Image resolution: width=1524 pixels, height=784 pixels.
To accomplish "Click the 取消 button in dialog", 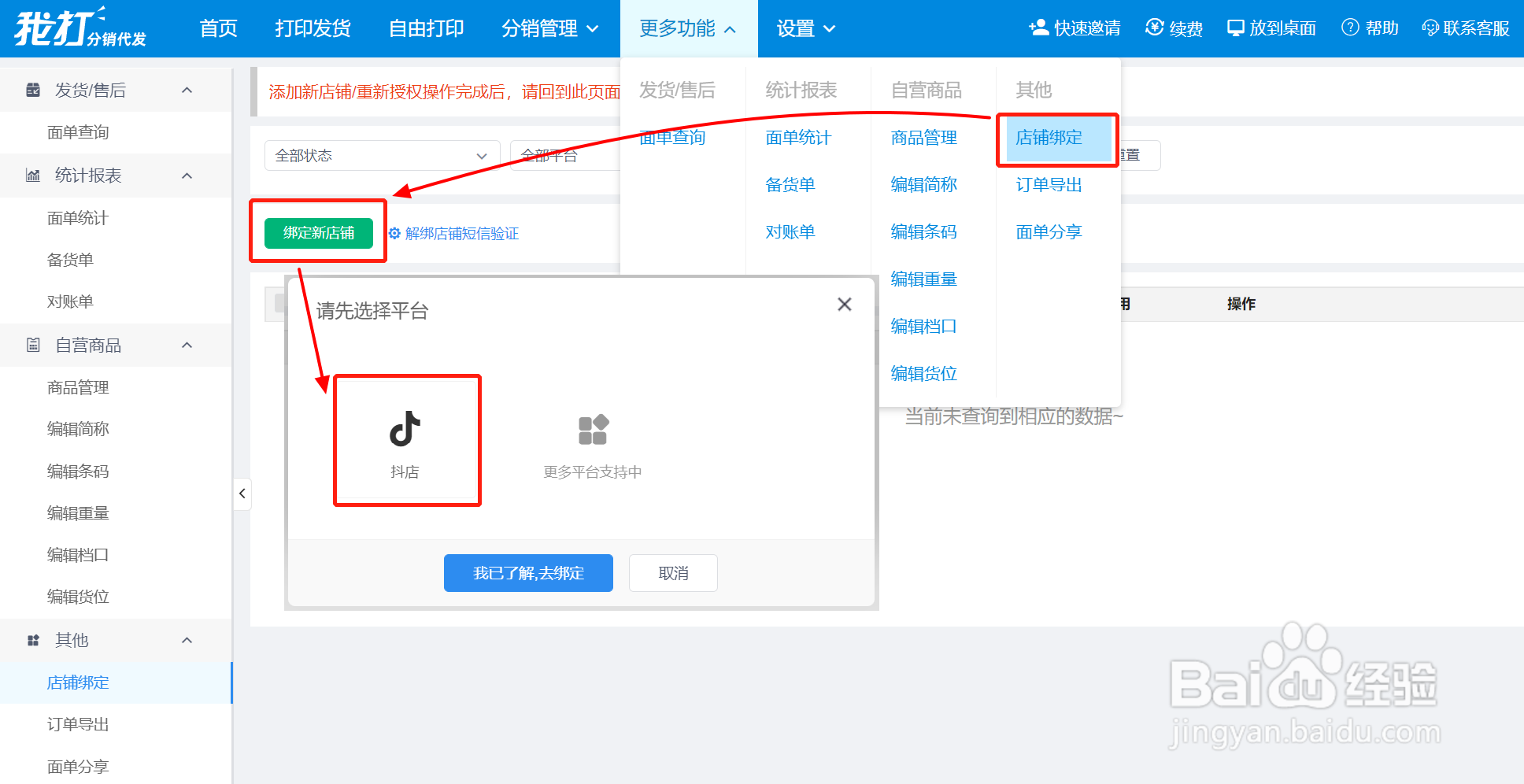I will [673, 573].
